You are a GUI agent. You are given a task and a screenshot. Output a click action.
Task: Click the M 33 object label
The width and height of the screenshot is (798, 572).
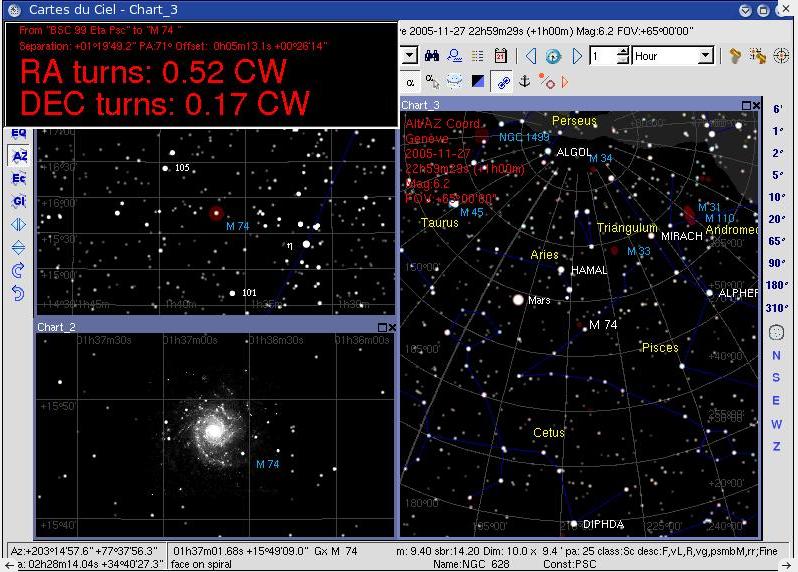pyautogui.click(x=638, y=251)
